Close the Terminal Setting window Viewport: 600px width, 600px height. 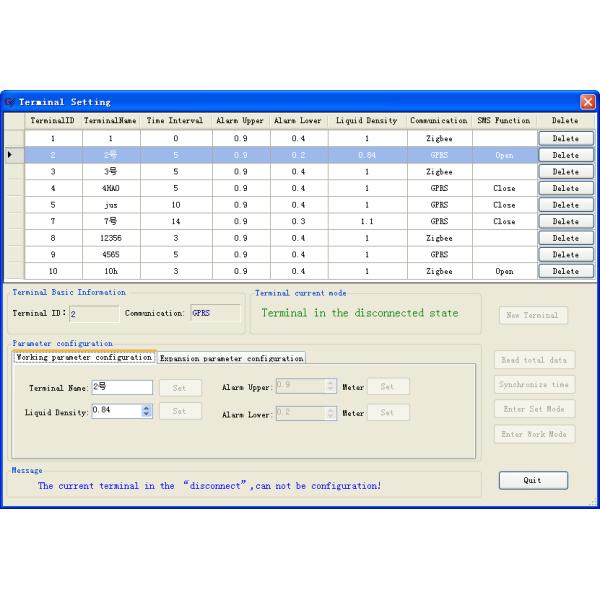[x=588, y=102]
